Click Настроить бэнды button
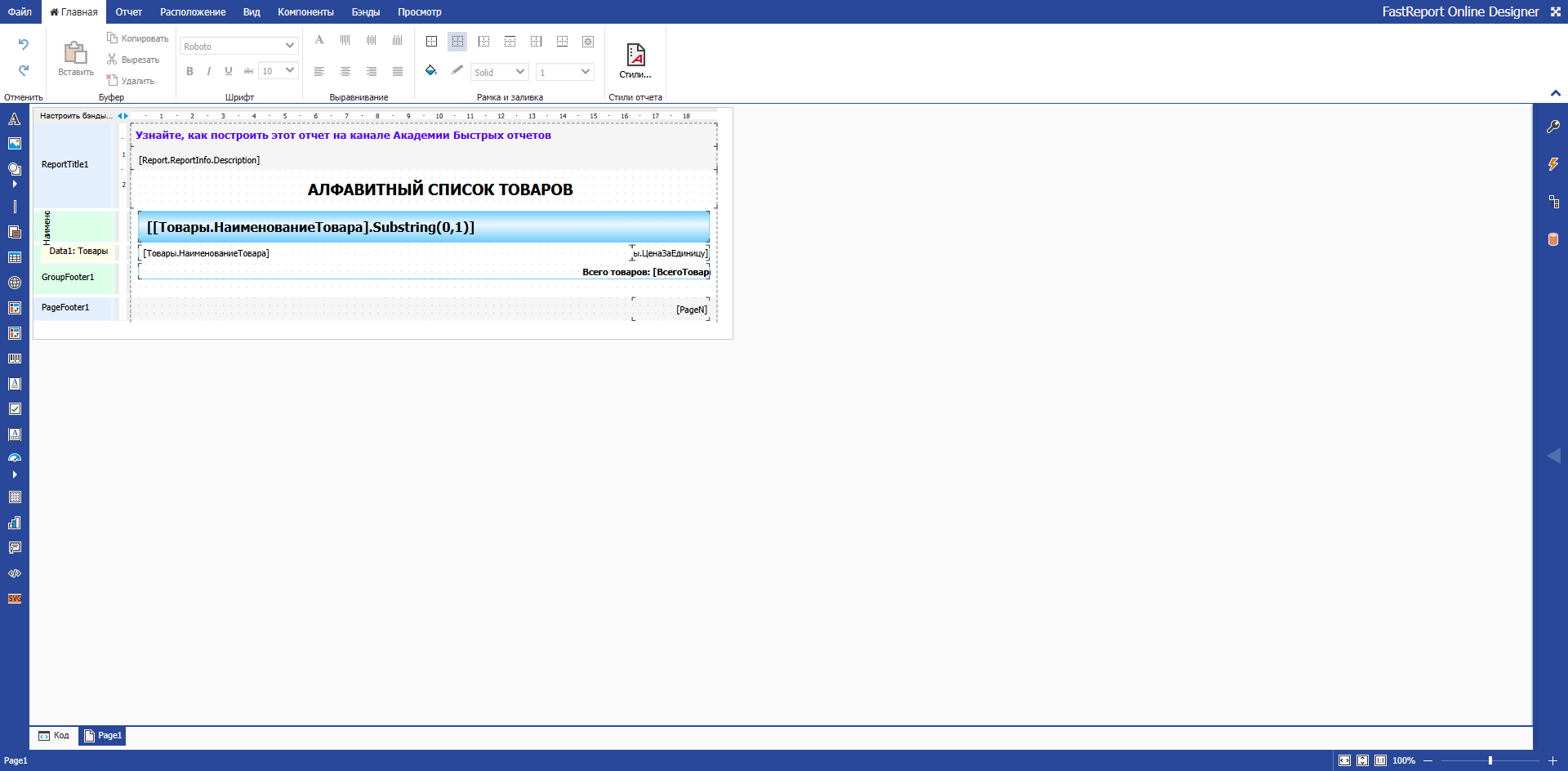 76,116
